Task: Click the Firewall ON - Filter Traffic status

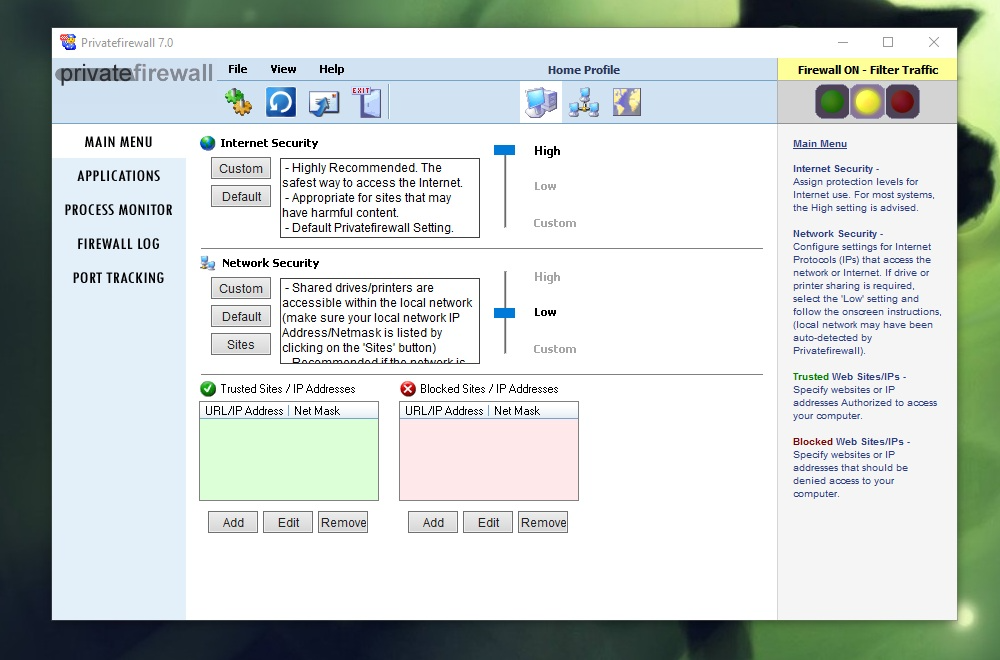Action: coord(867,70)
